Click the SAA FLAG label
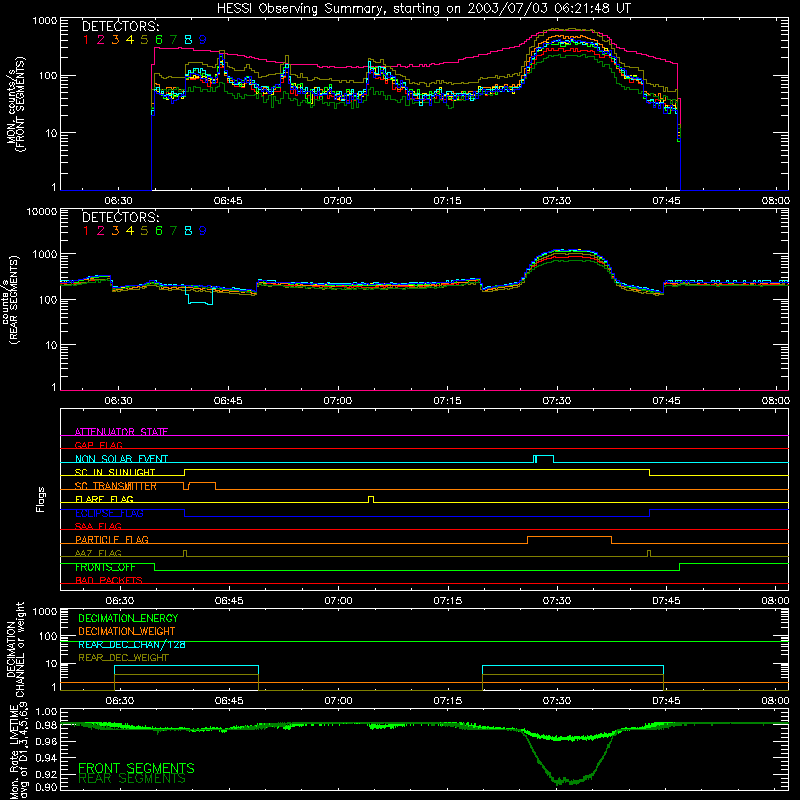The image size is (800, 800). pos(98,526)
